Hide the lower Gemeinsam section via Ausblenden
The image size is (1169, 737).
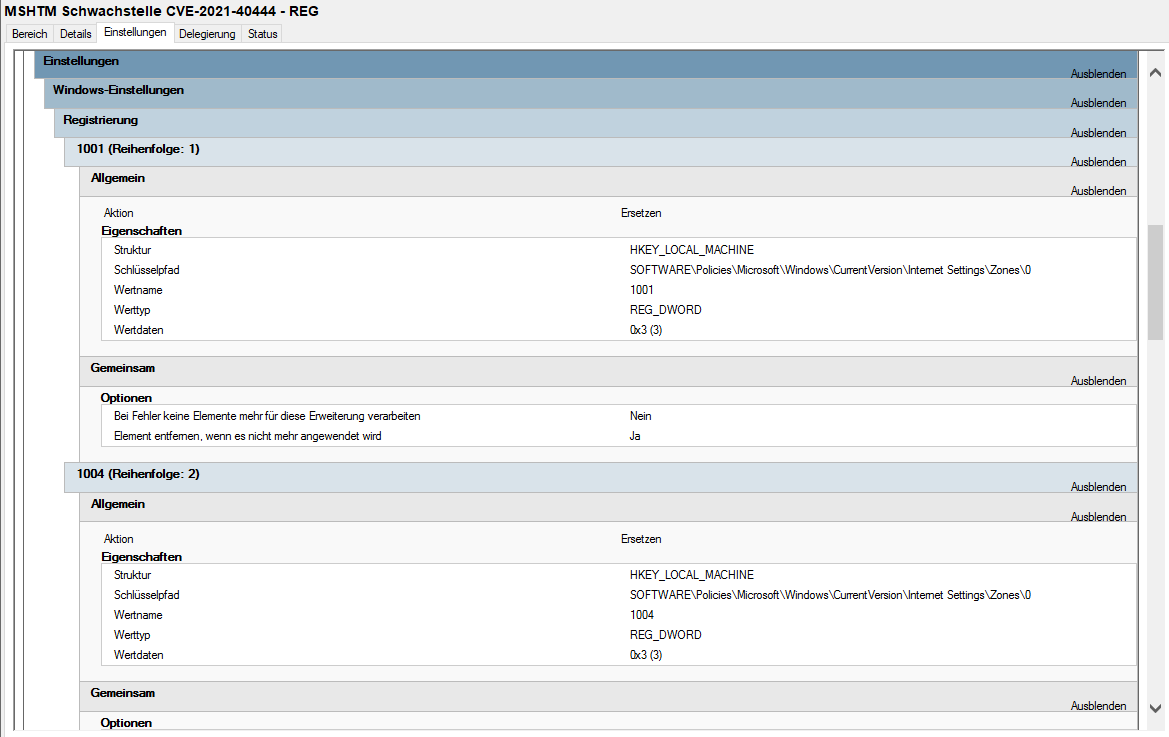tap(1098, 706)
